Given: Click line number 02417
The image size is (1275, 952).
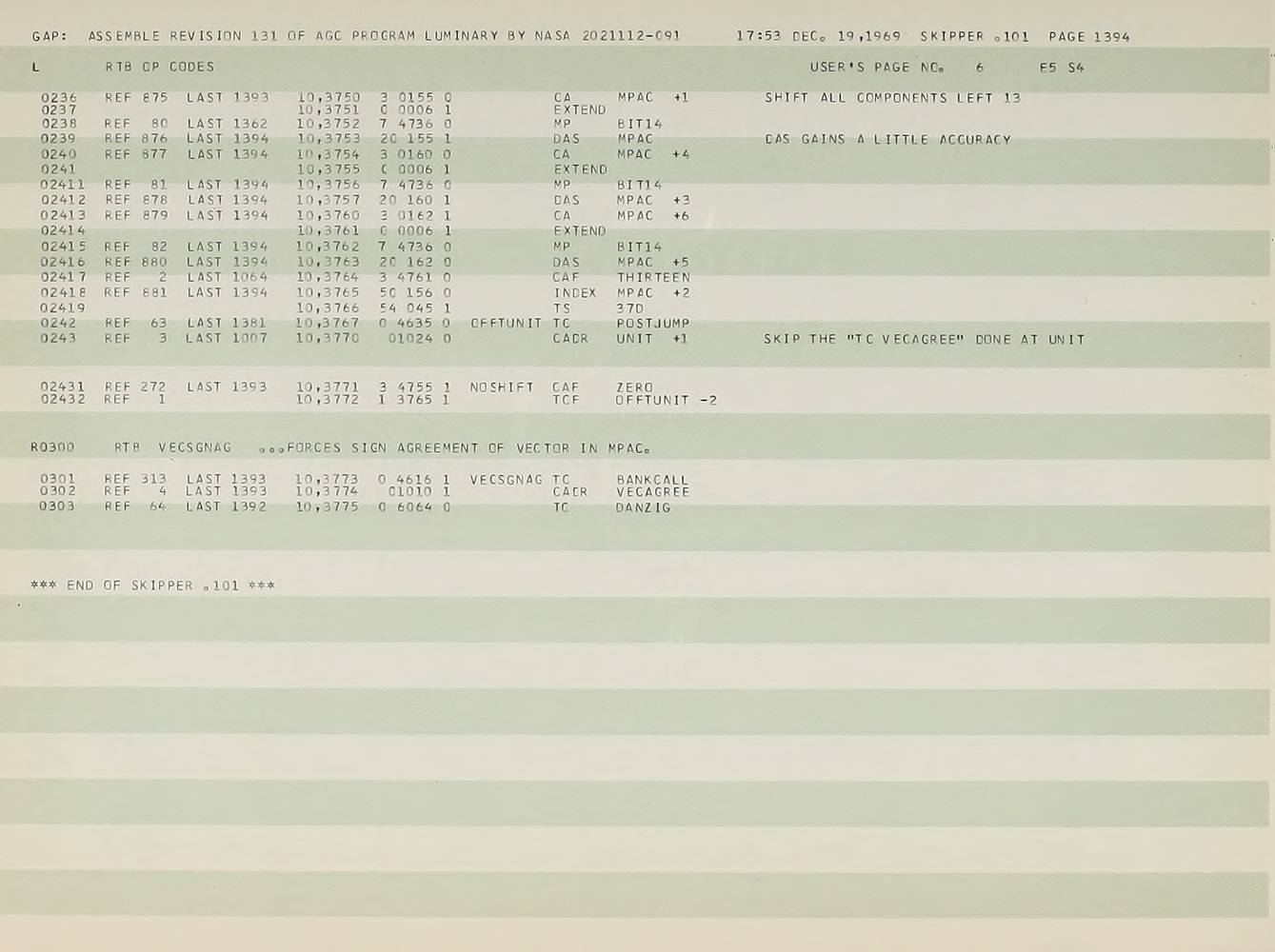Looking at the screenshot, I should (x=63, y=277).
